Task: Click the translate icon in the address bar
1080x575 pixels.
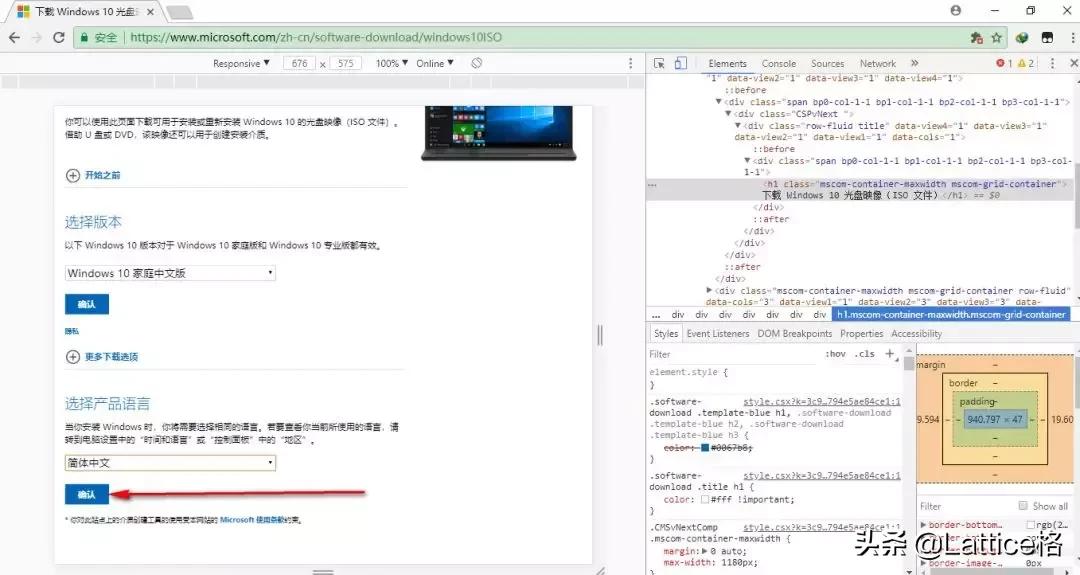Action: [x=977, y=38]
